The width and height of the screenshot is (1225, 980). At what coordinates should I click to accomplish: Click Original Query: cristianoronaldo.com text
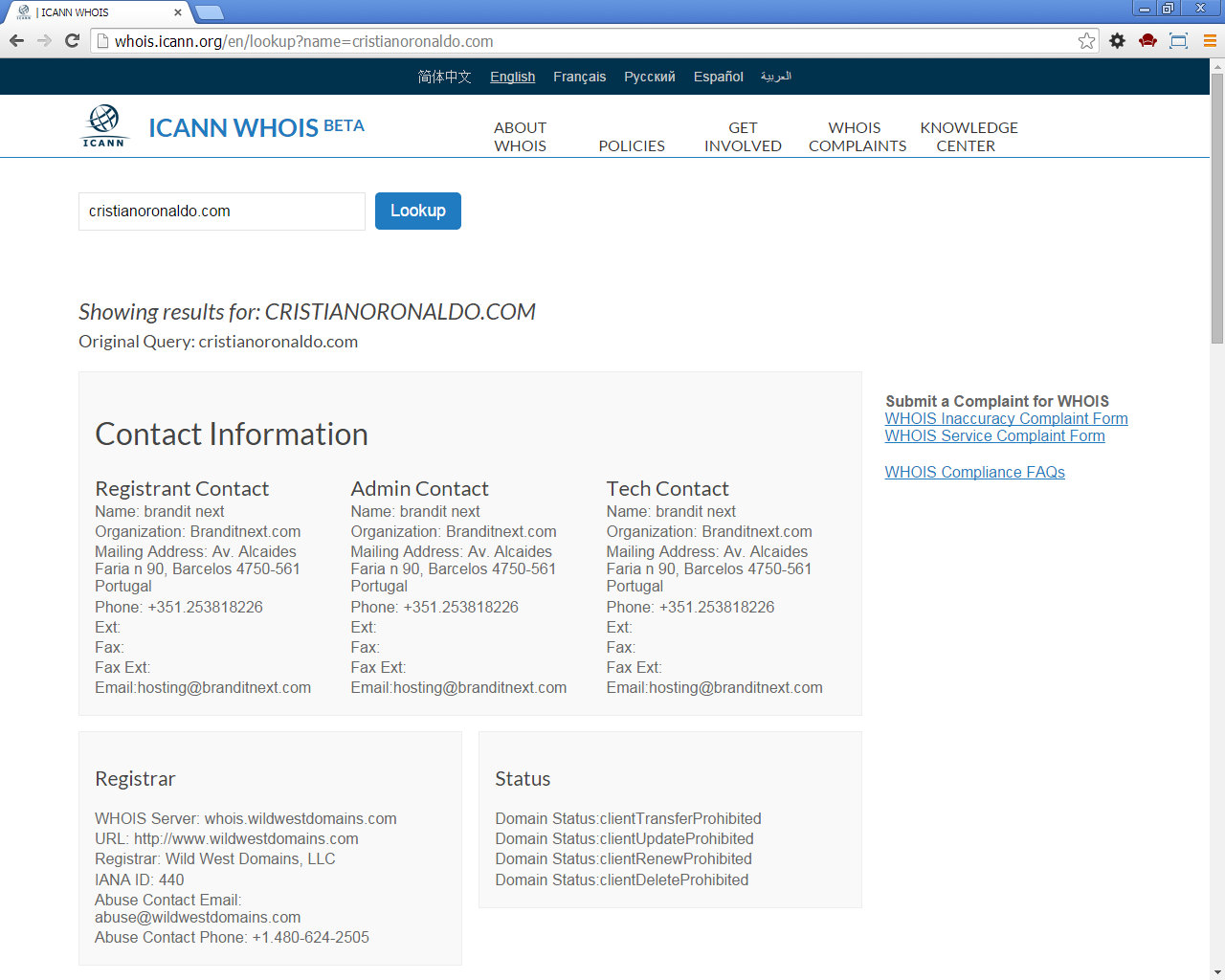point(218,342)
